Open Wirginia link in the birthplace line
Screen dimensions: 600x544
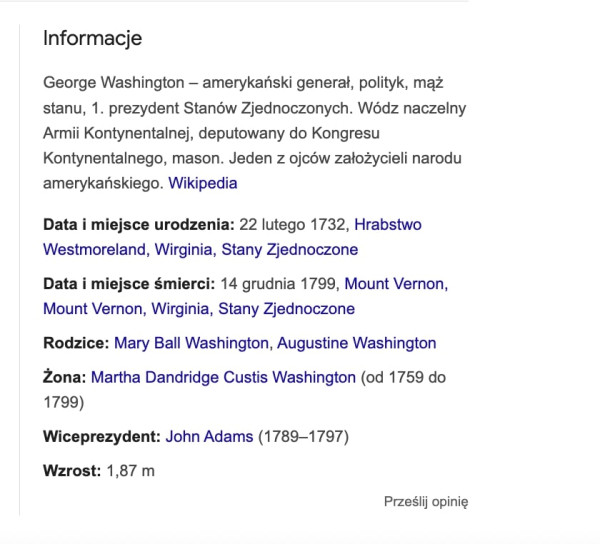(185, 249)
